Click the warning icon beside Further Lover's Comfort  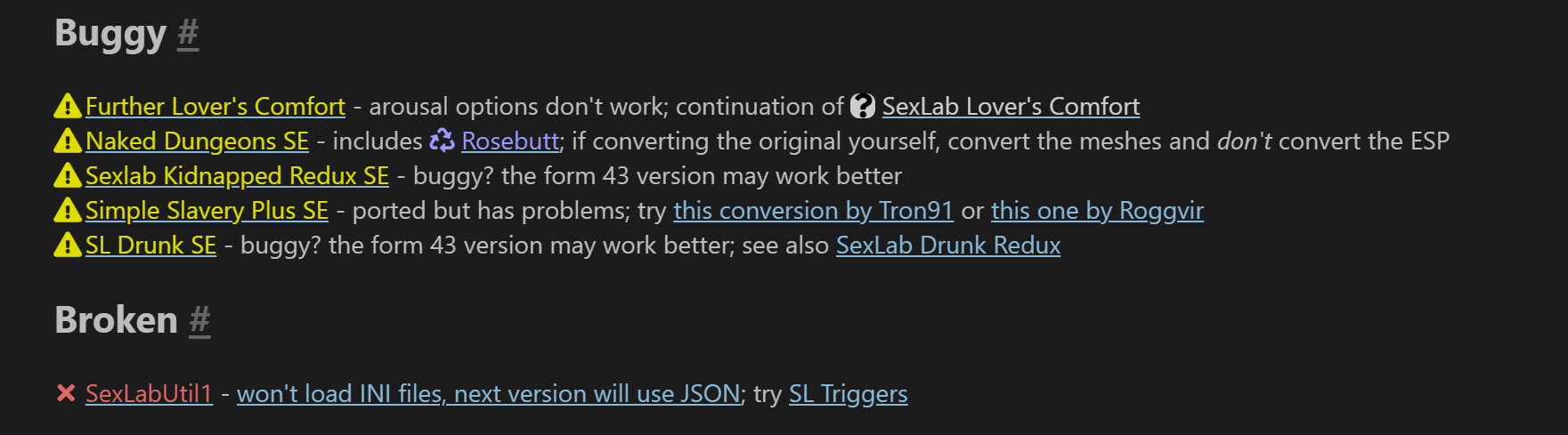(x=68, y=107)
